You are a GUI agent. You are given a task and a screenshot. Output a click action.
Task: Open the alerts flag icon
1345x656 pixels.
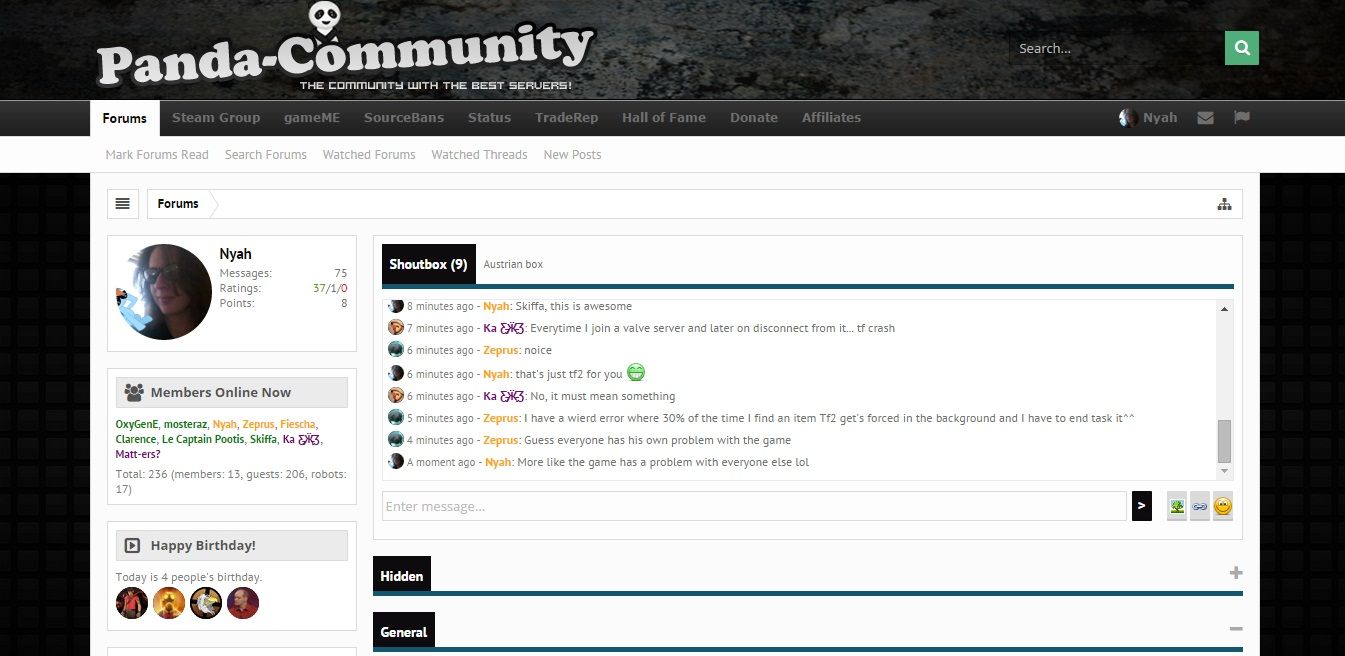(x=1241, y=118)
